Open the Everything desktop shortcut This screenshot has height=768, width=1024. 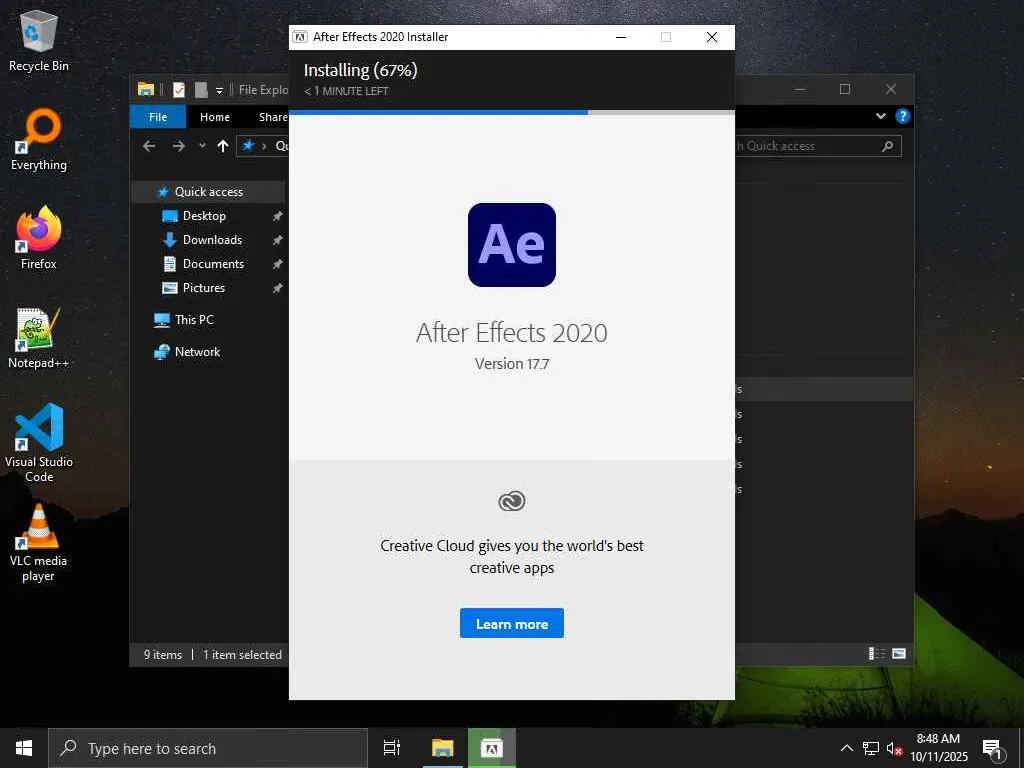39,140
